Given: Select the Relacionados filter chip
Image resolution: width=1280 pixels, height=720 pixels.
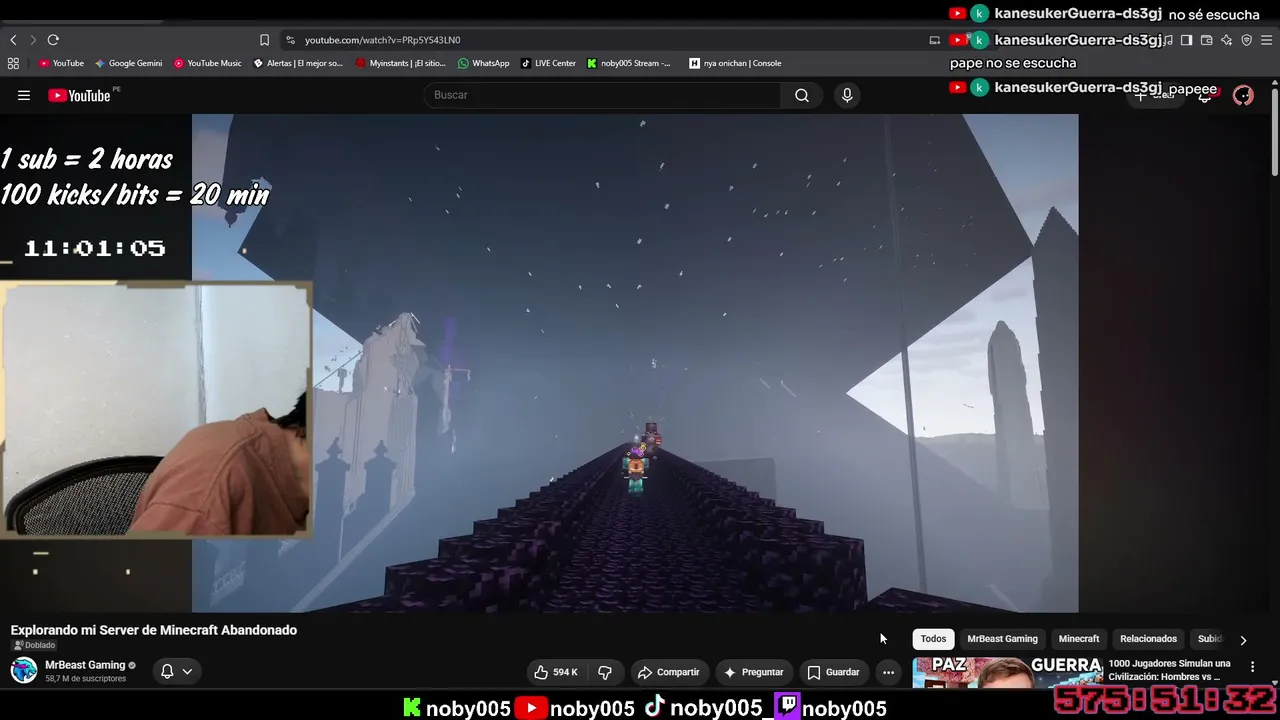Looking at the screenshot, I should (x=1148, y=639).
